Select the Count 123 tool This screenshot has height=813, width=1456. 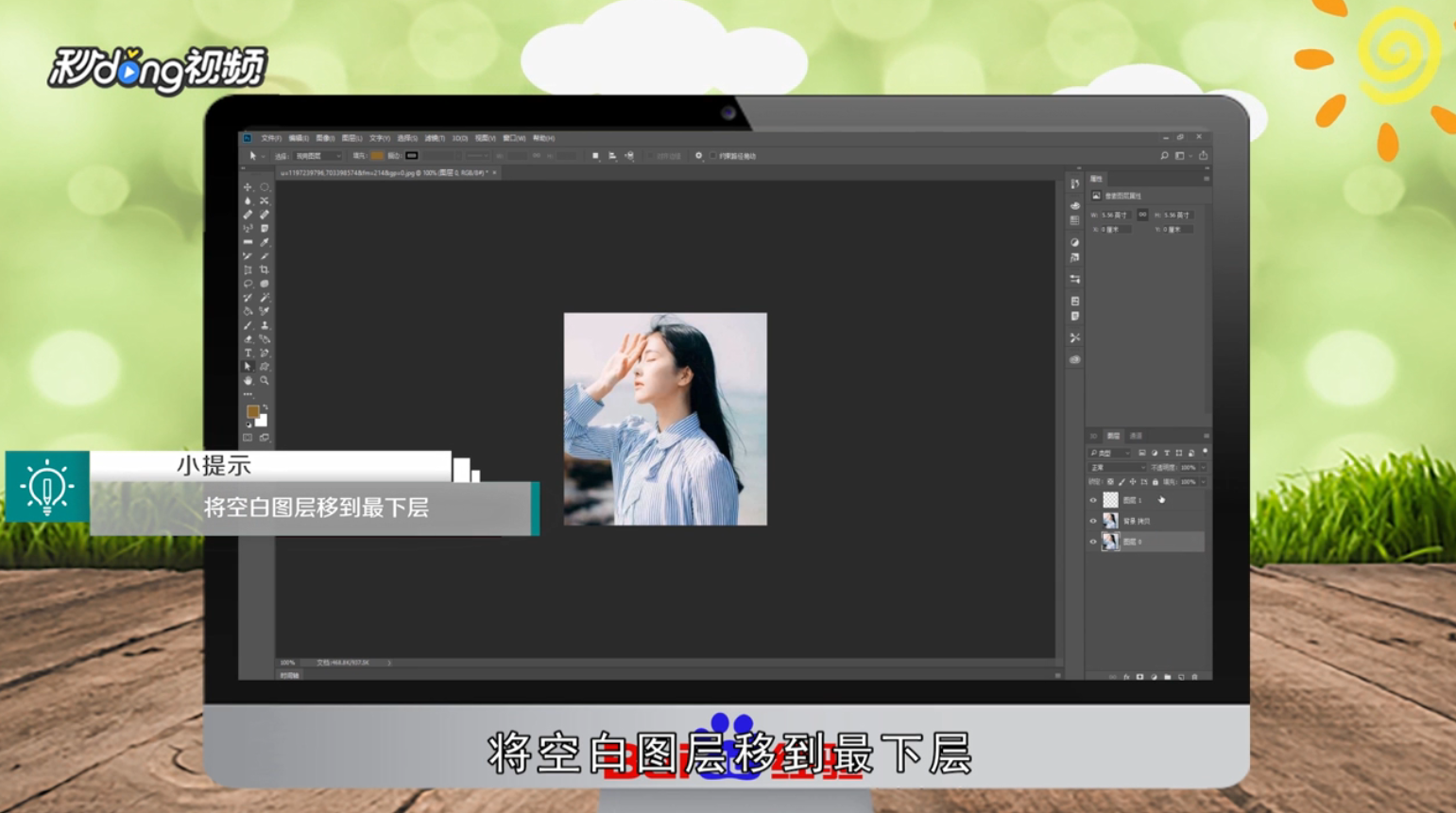coord(248,229)
